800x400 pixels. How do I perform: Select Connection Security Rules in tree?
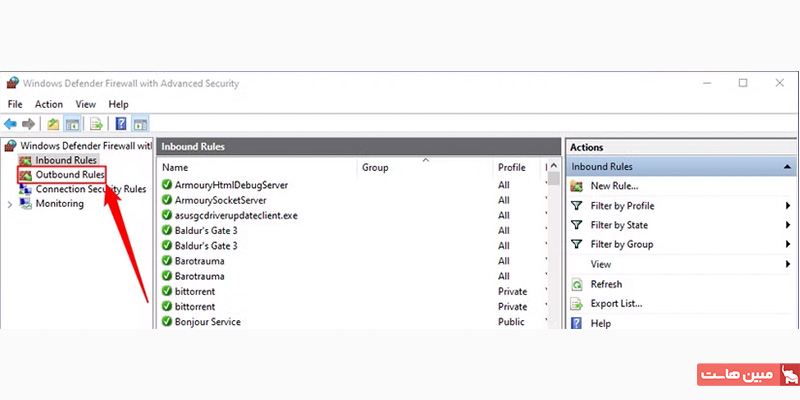pyautogui.click(x=91, y=189)
